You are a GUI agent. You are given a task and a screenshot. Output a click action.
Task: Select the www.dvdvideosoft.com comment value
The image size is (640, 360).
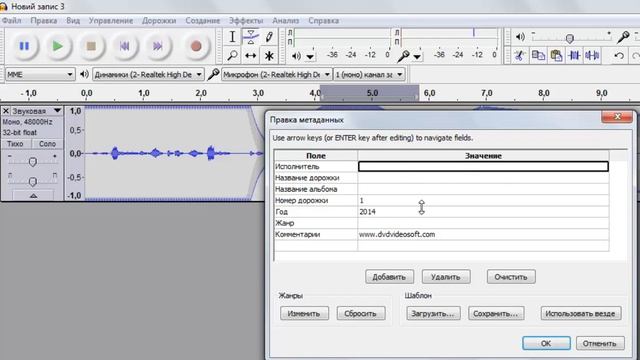pyautogui.click(x=397, y=234)
